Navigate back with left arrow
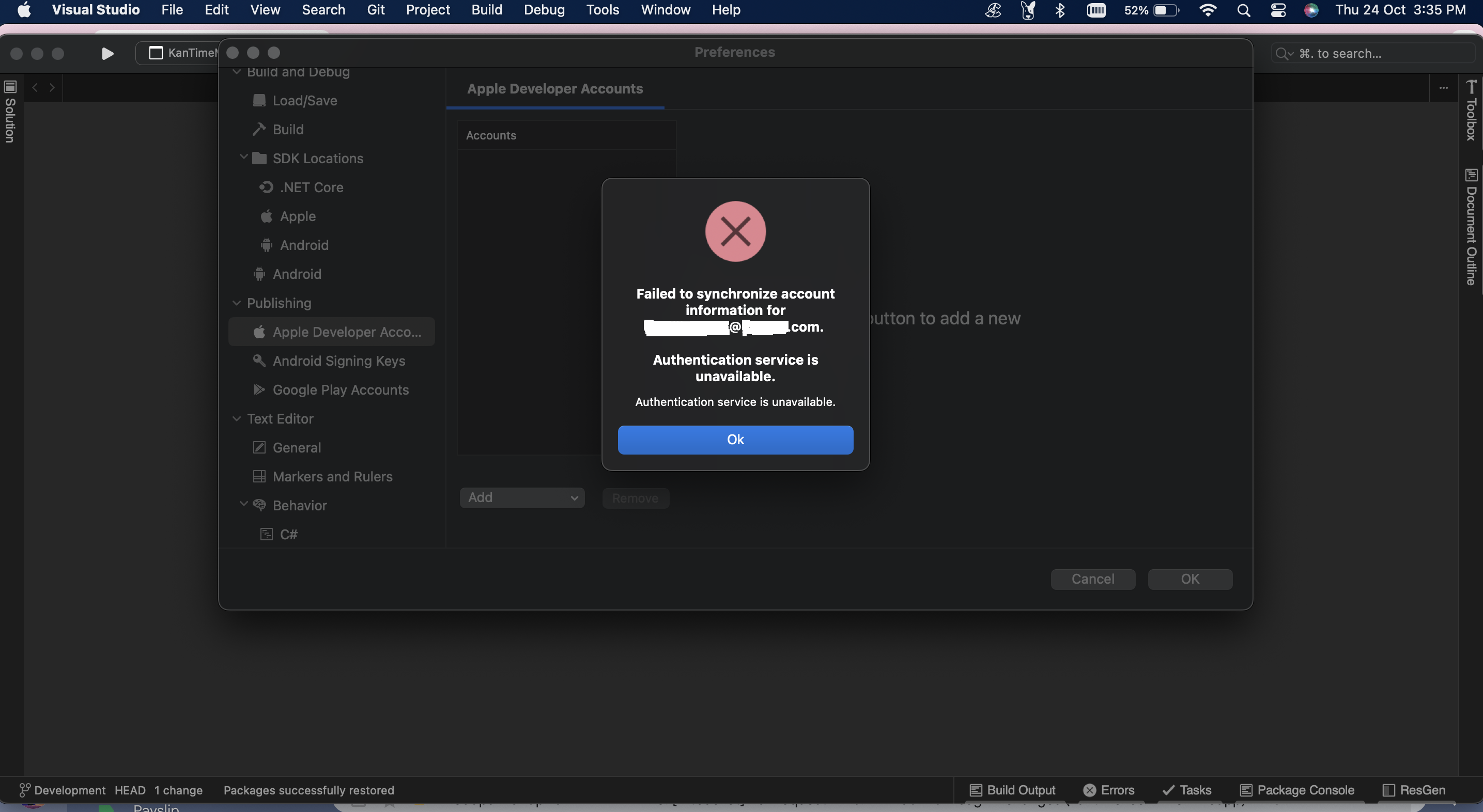1483x812 pixels. point(35,87)
